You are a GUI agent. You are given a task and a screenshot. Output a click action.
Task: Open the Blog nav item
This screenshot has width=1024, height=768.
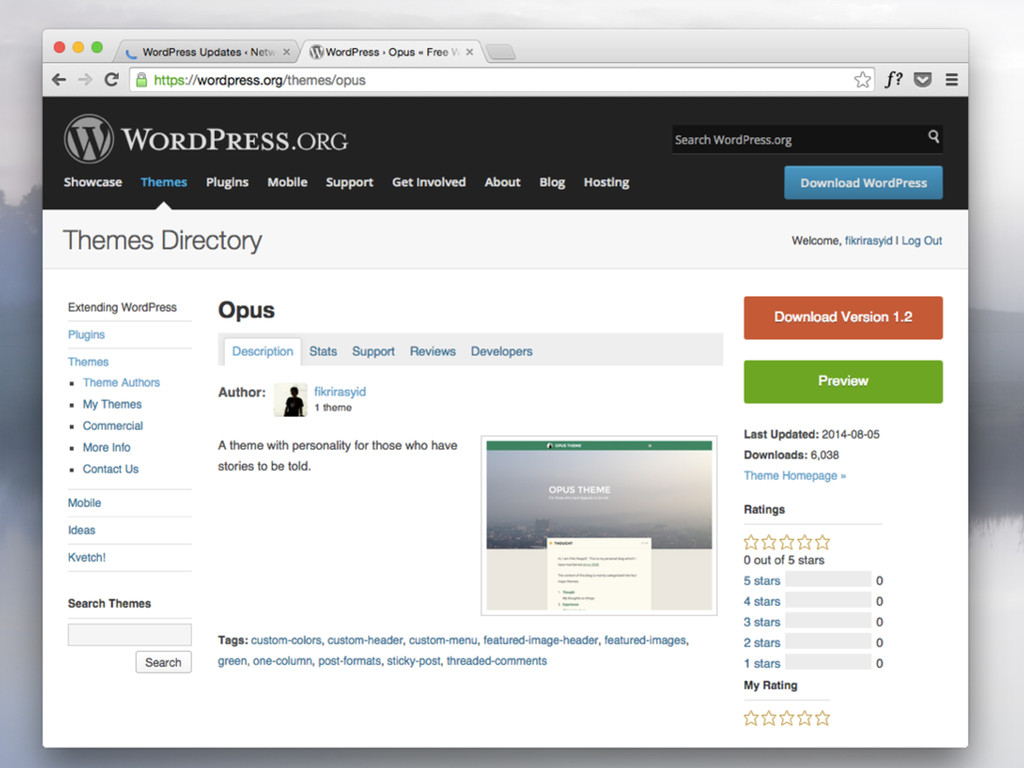(x=552, y=182)
